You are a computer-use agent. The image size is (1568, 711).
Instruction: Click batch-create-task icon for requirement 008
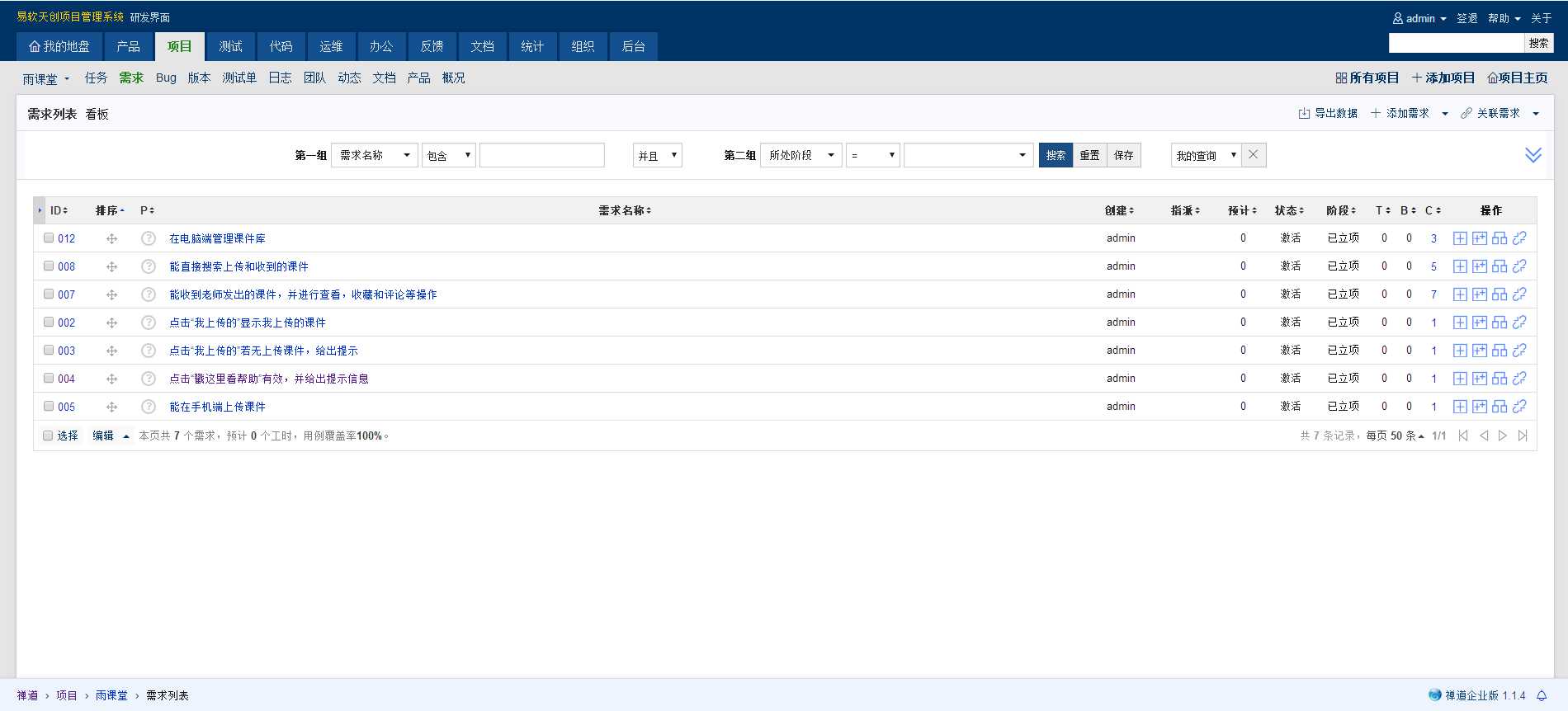(1480, 266)
